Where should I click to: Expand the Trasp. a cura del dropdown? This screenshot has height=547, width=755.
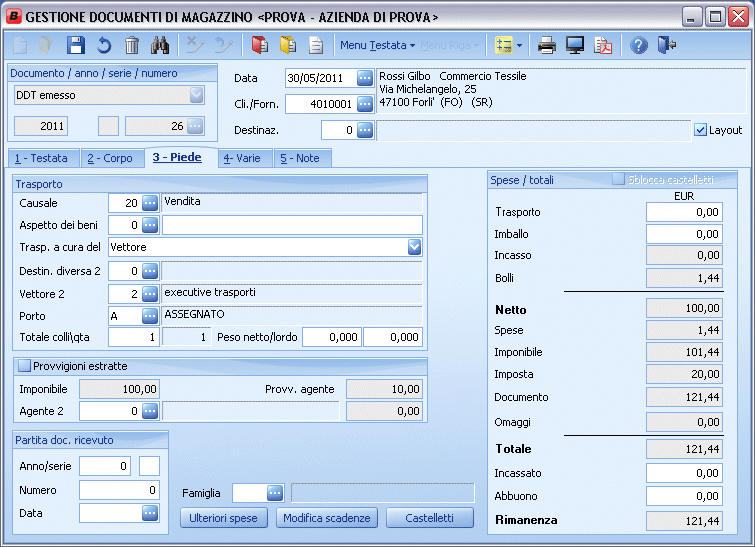[414, 247]
